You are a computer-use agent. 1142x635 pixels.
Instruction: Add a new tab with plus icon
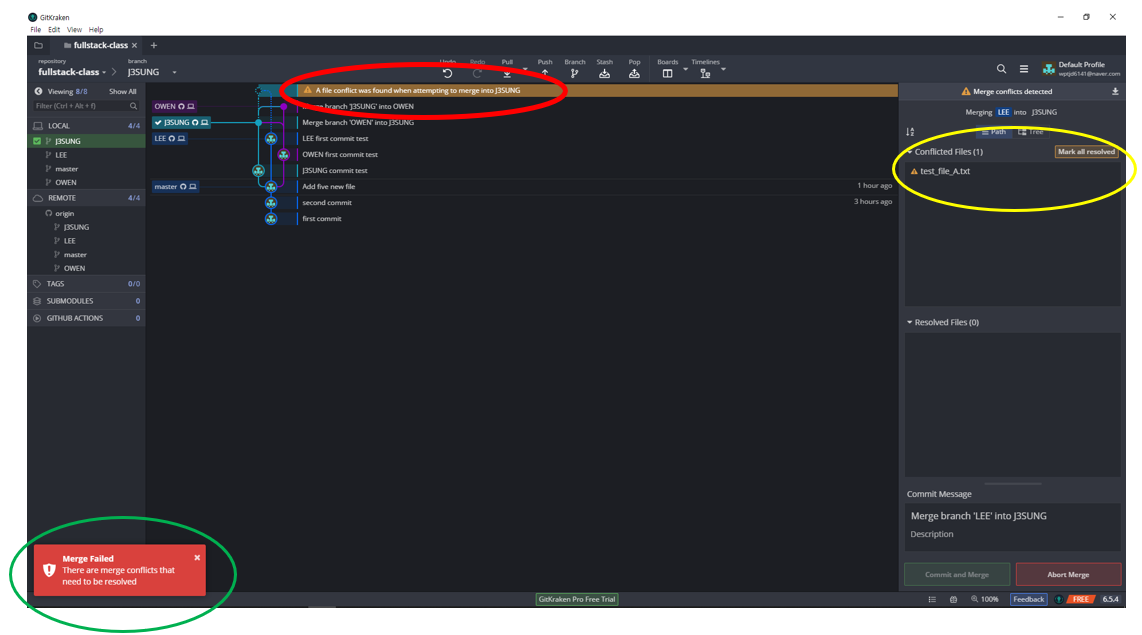[x=154, y=45]
